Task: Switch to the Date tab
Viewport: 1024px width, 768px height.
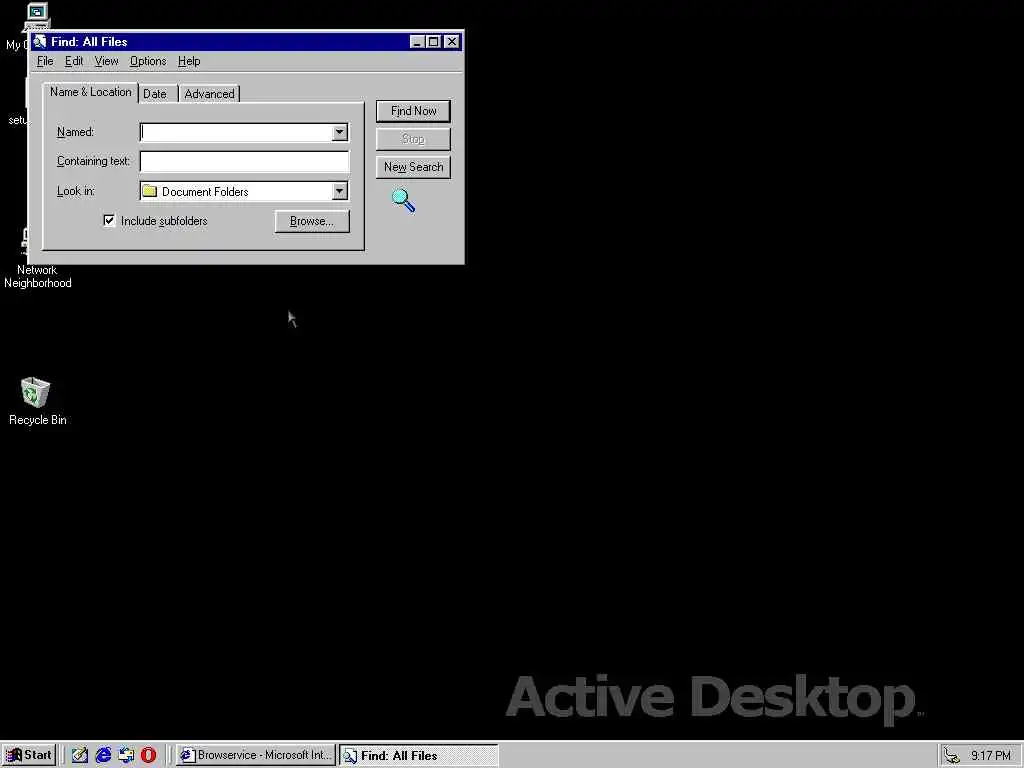Action: click(x=155, y=94)
